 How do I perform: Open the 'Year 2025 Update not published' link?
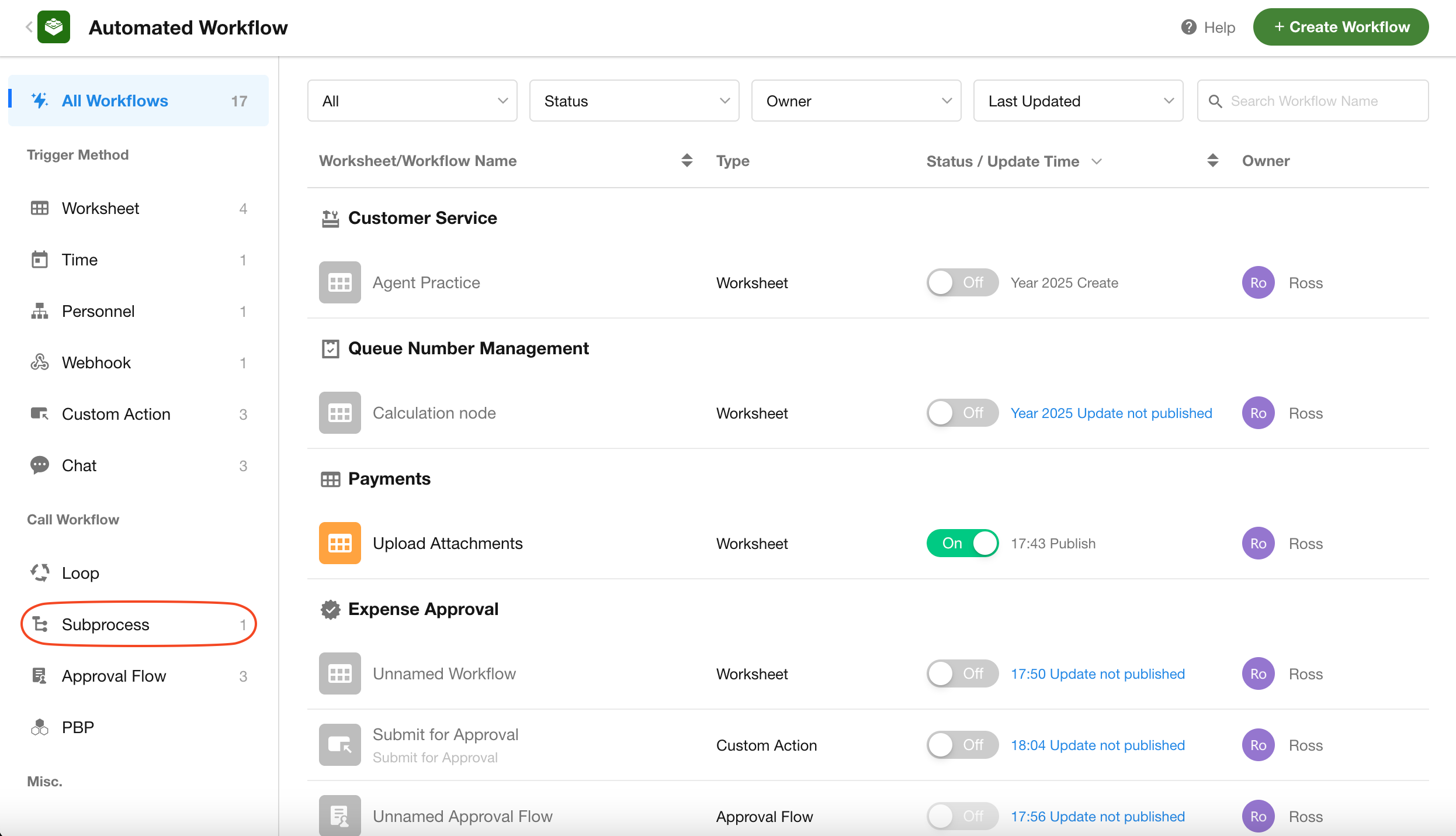point(1111,413)
